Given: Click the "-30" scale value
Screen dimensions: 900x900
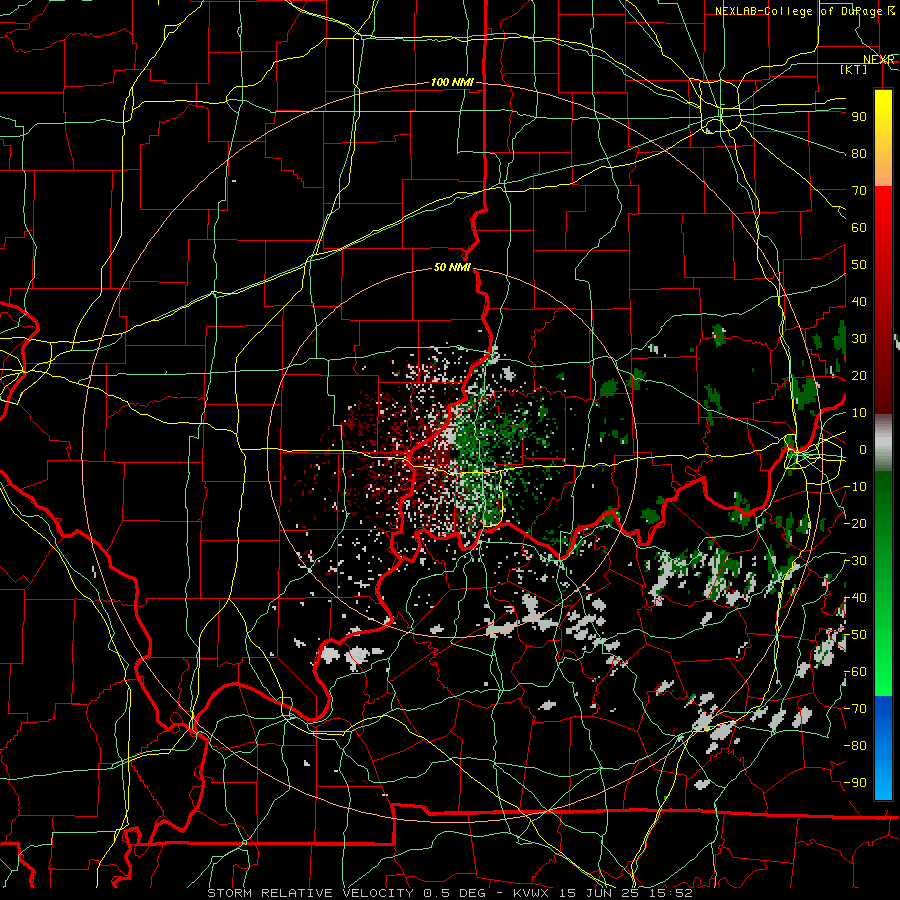Looking at the screenshot, I should (x=855, y=561).
